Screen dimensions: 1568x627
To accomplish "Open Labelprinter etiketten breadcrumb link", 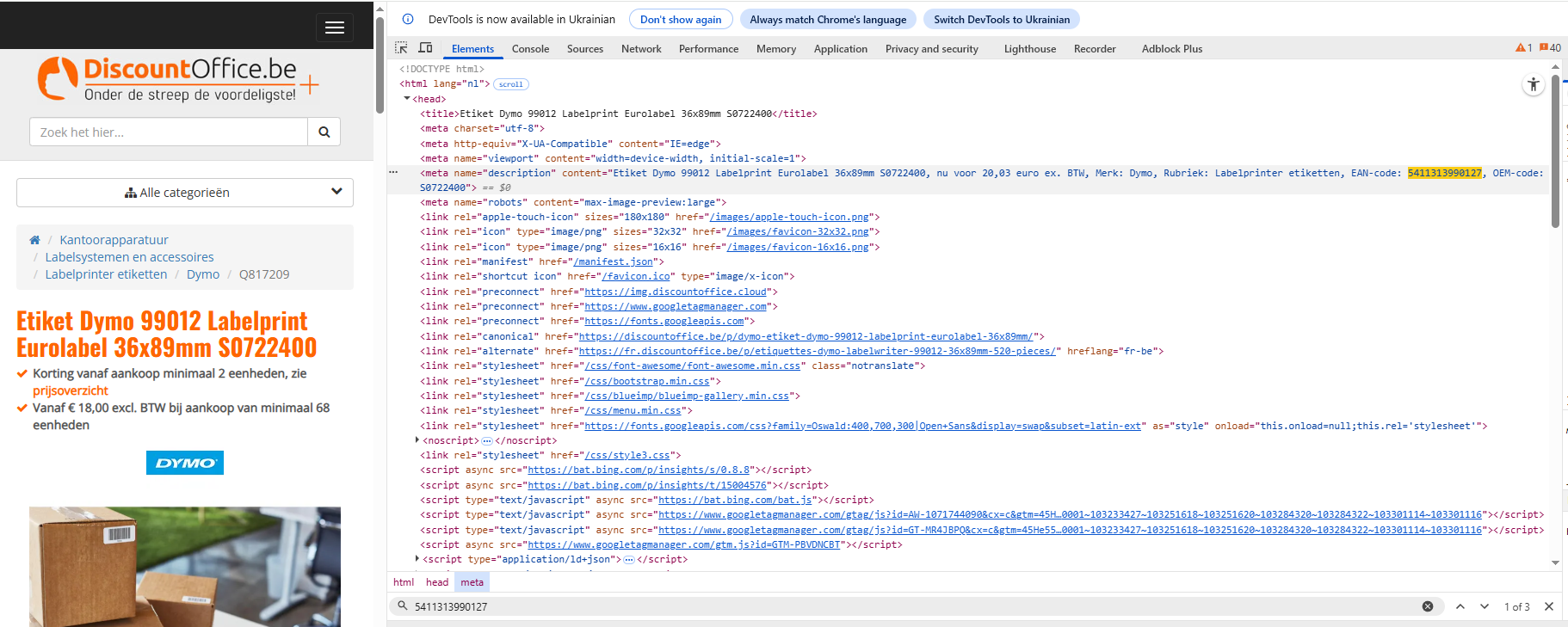I will pos(106,274).
